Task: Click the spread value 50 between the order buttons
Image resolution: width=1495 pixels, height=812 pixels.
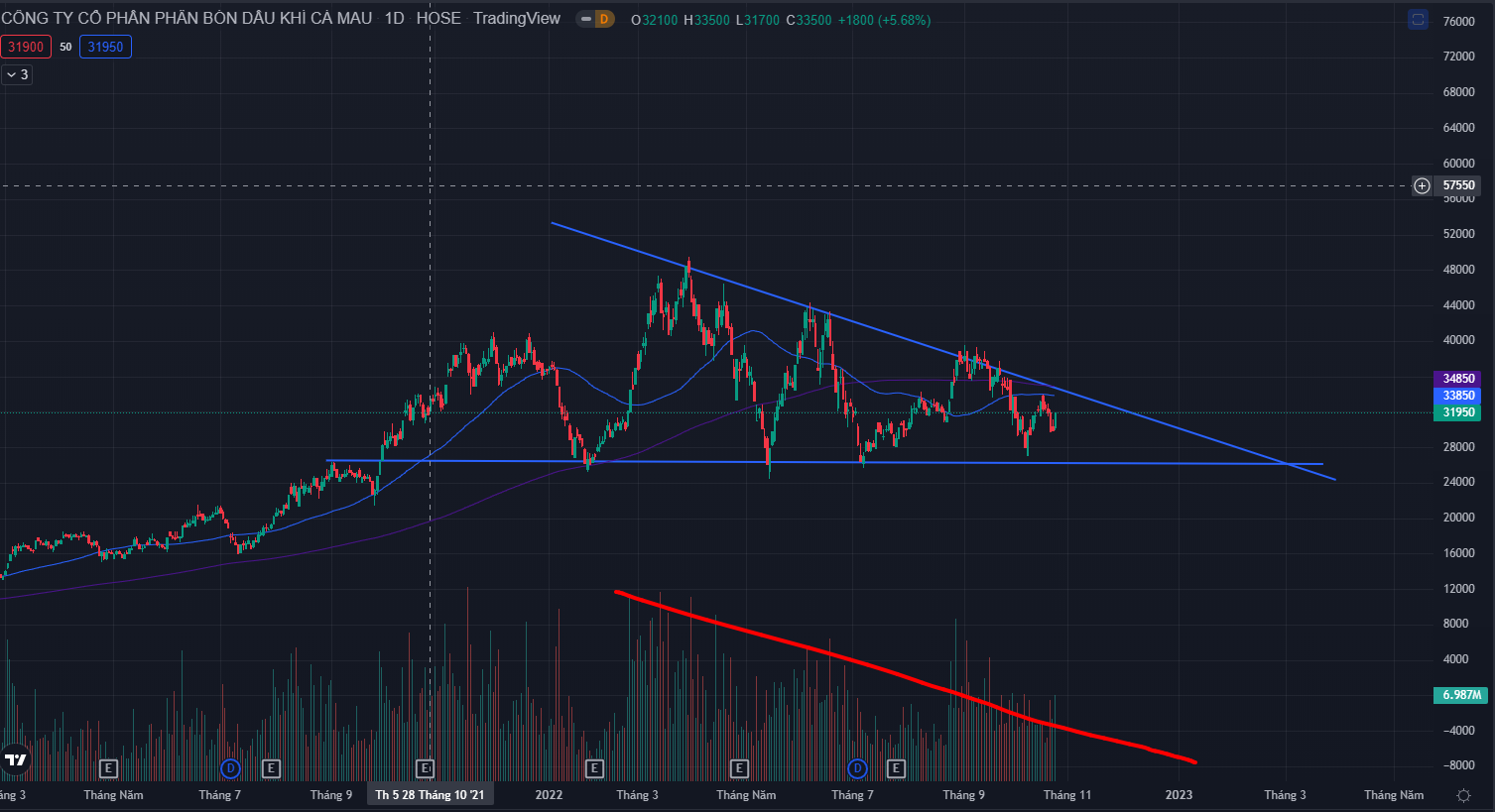Action: click(65, 47)
